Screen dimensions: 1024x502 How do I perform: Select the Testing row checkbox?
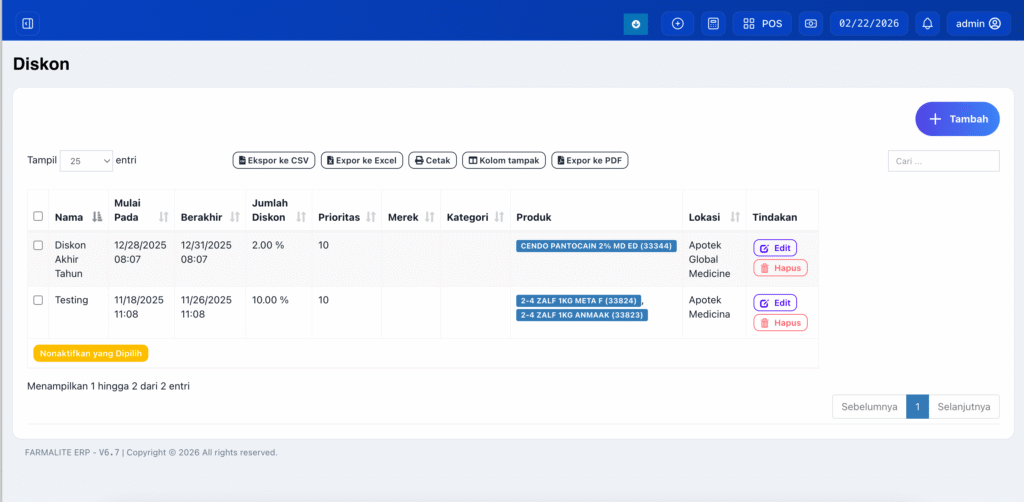coord(38,300)
